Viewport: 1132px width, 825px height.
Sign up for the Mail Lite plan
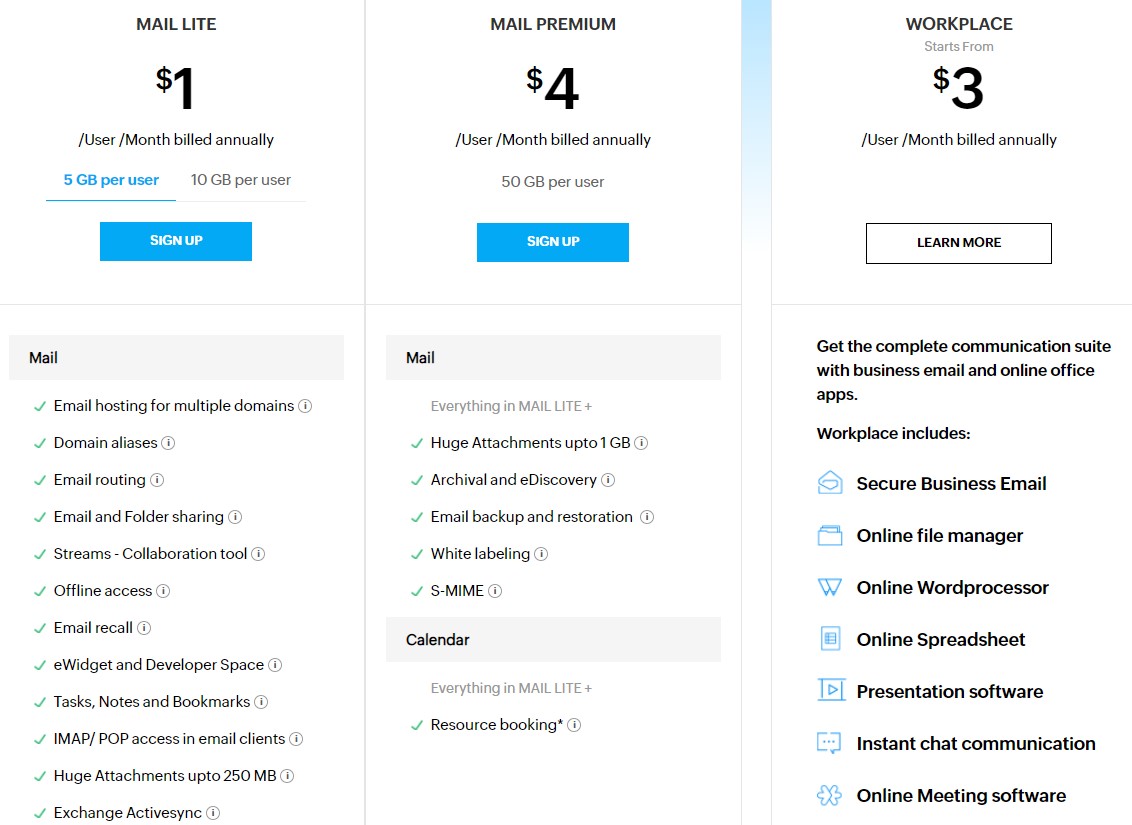pos(176,241)
